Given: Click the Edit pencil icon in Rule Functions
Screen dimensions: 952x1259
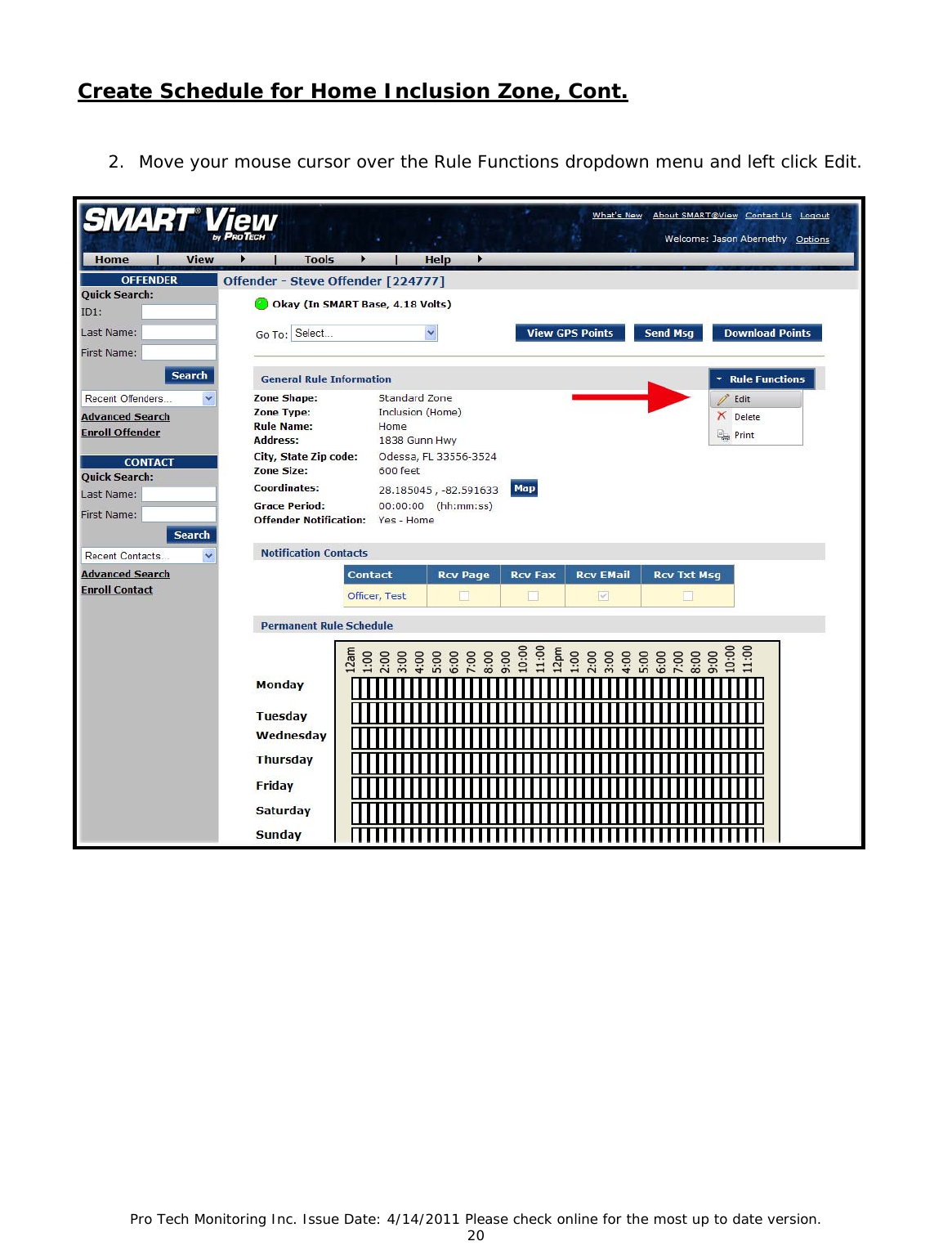Looking at the screenshot, I should pos(723,400).
